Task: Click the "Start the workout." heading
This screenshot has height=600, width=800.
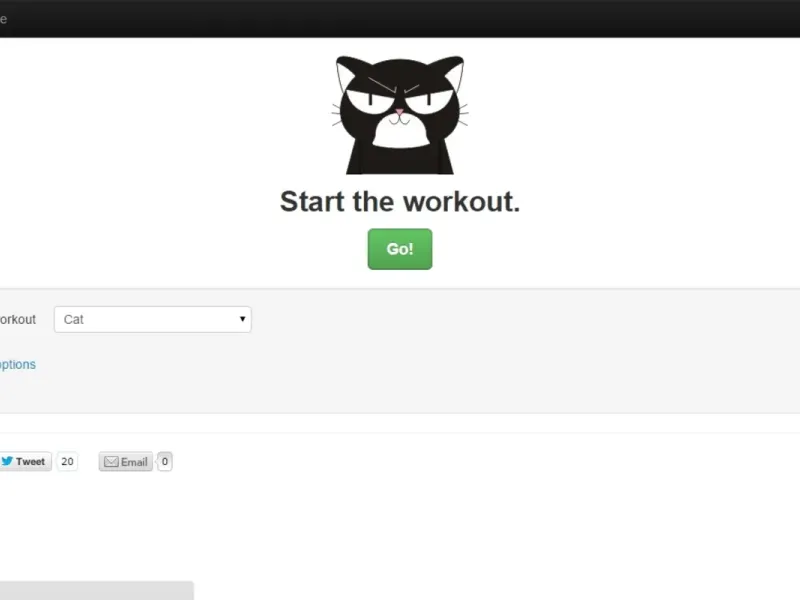Action: [x=400, y=202]
